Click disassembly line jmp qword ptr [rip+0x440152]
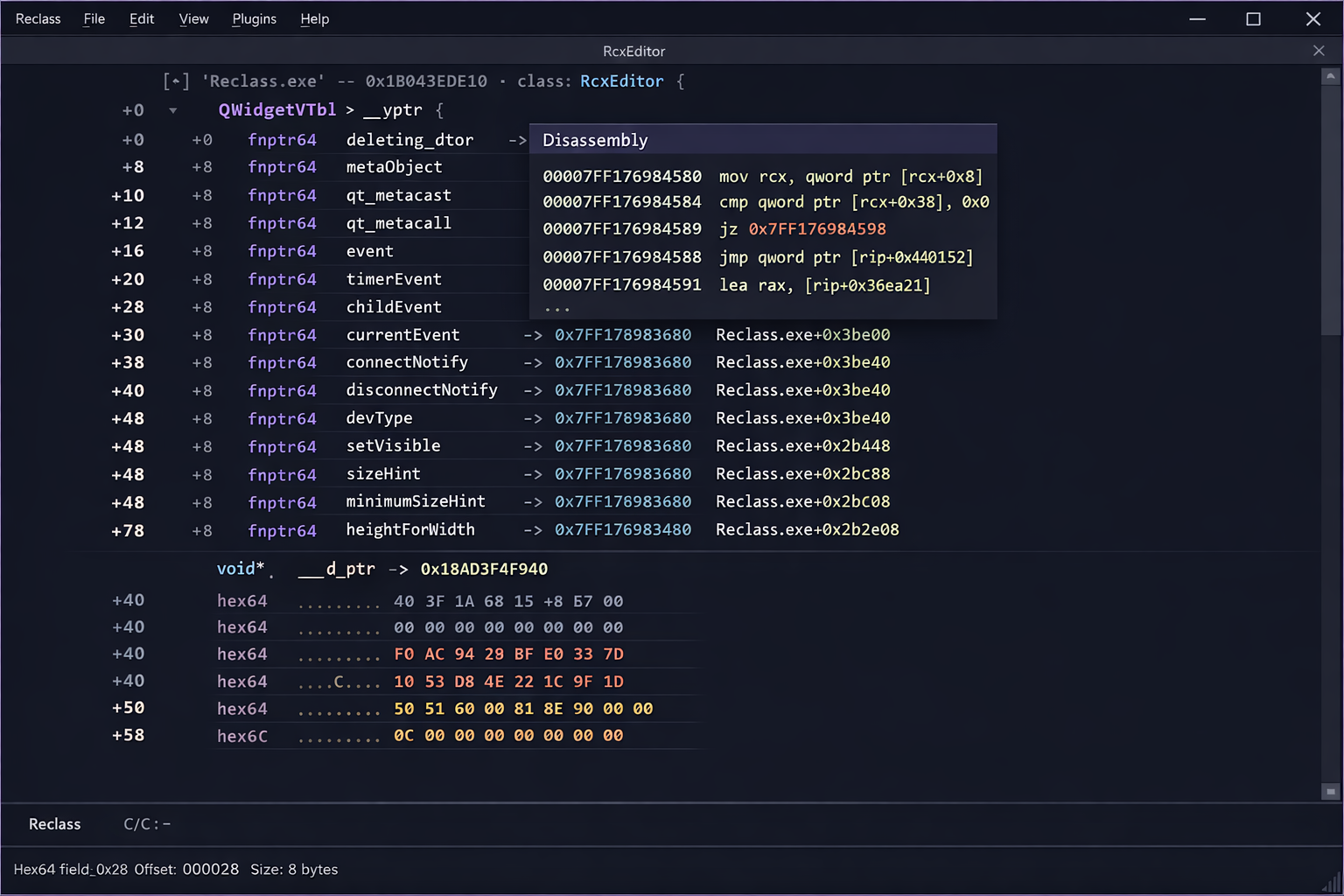 [758, 257]
